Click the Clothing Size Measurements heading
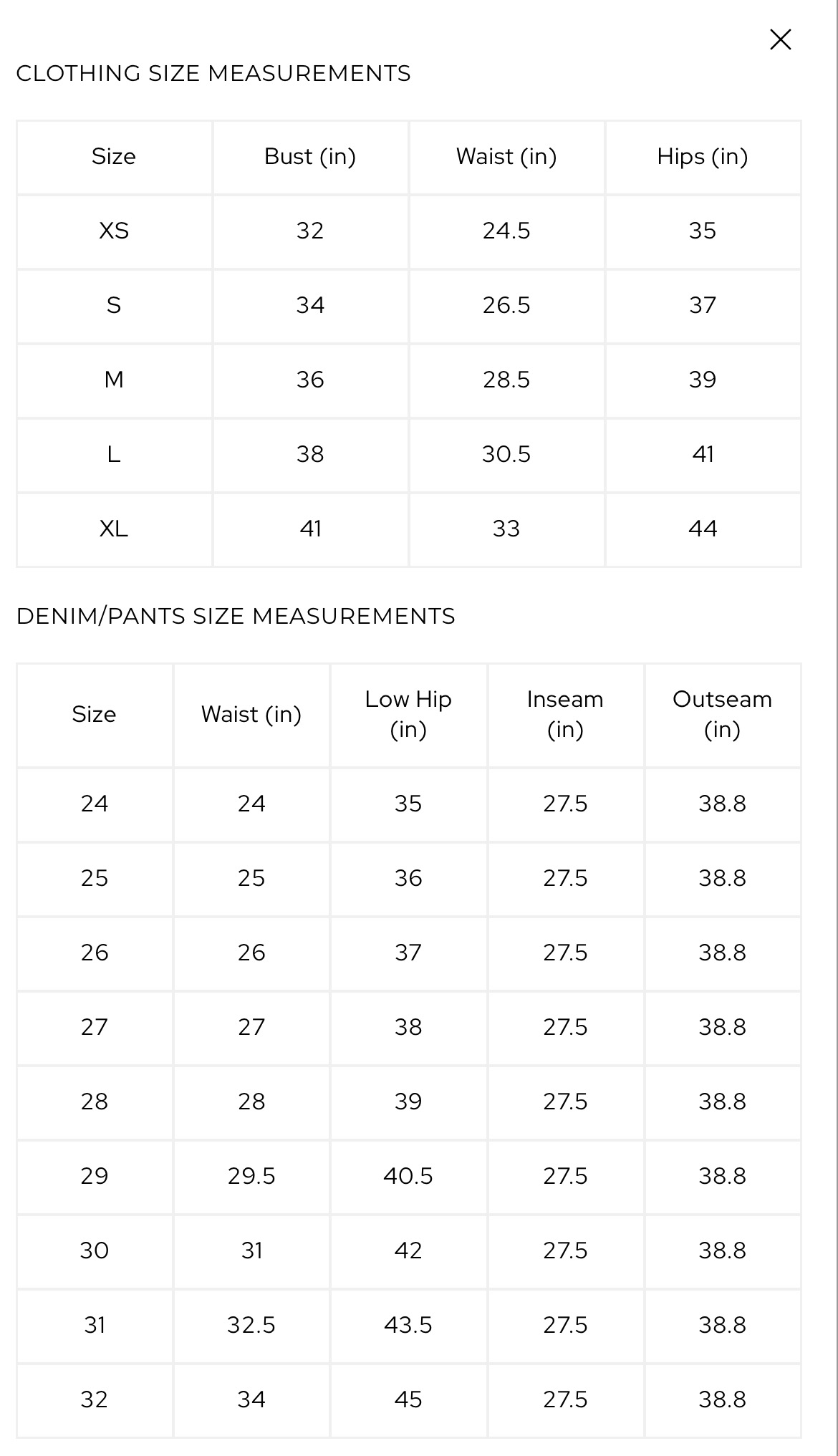The image size is (838, 1456). point(213,73)
